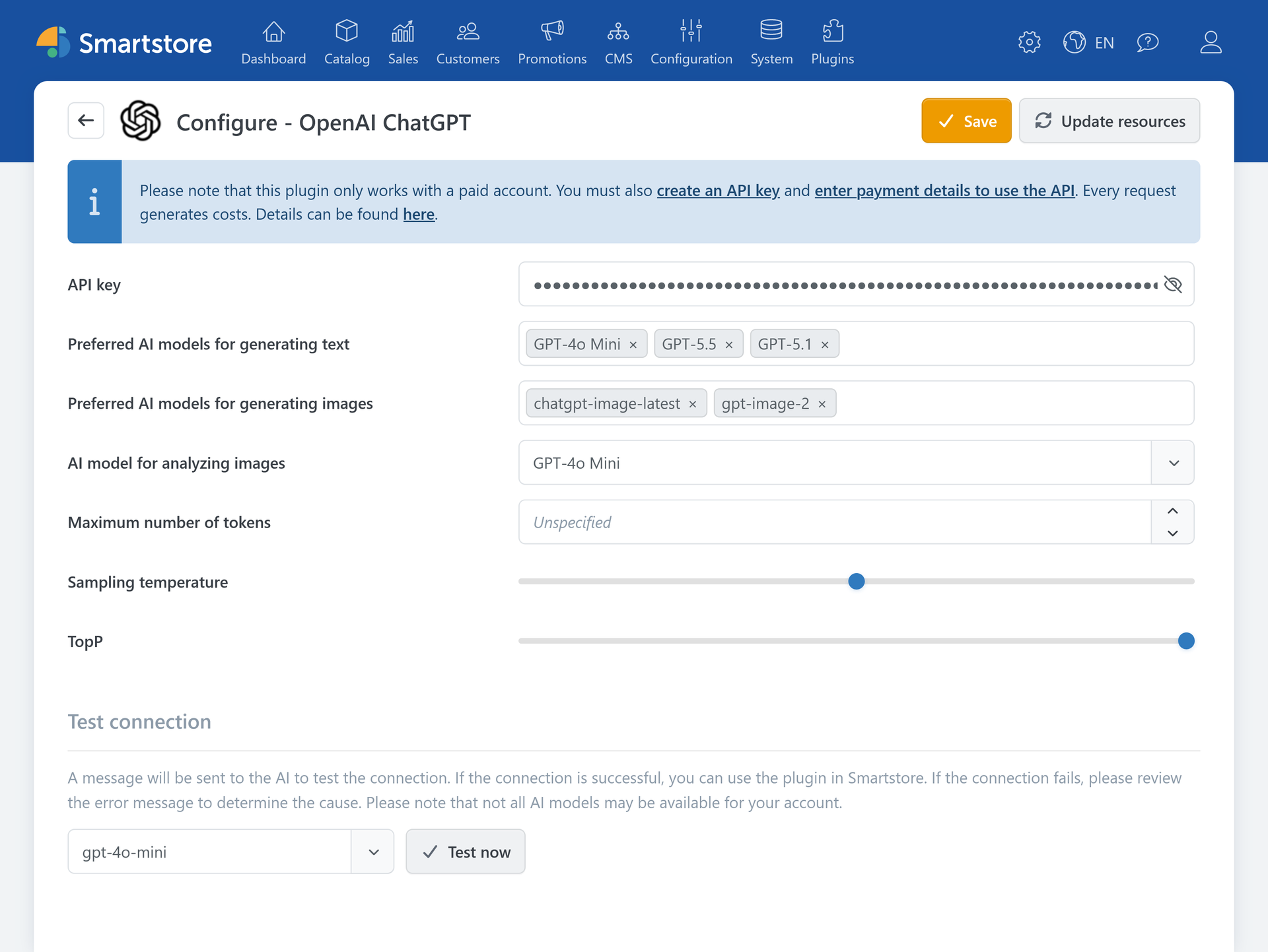Follow the 'create an API key' link

point(718,191)
